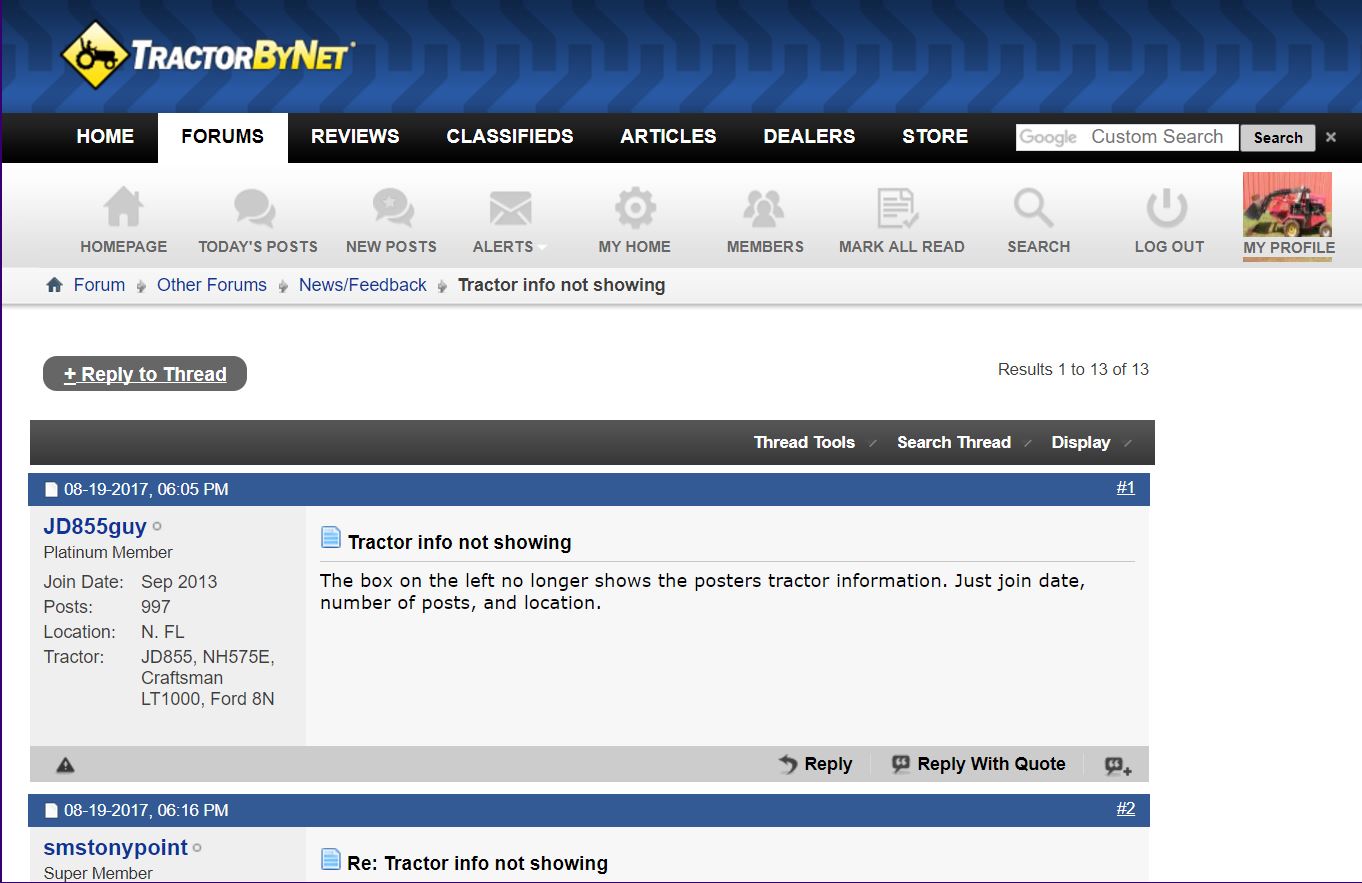Image resolution: width=1362 pixels, height=883 pixels.
Task: Open the Thread Tools dropdown
Action: [814, 442]
